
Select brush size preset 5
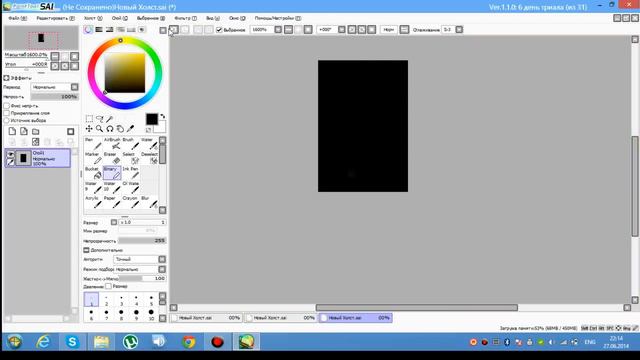(151, 300)
